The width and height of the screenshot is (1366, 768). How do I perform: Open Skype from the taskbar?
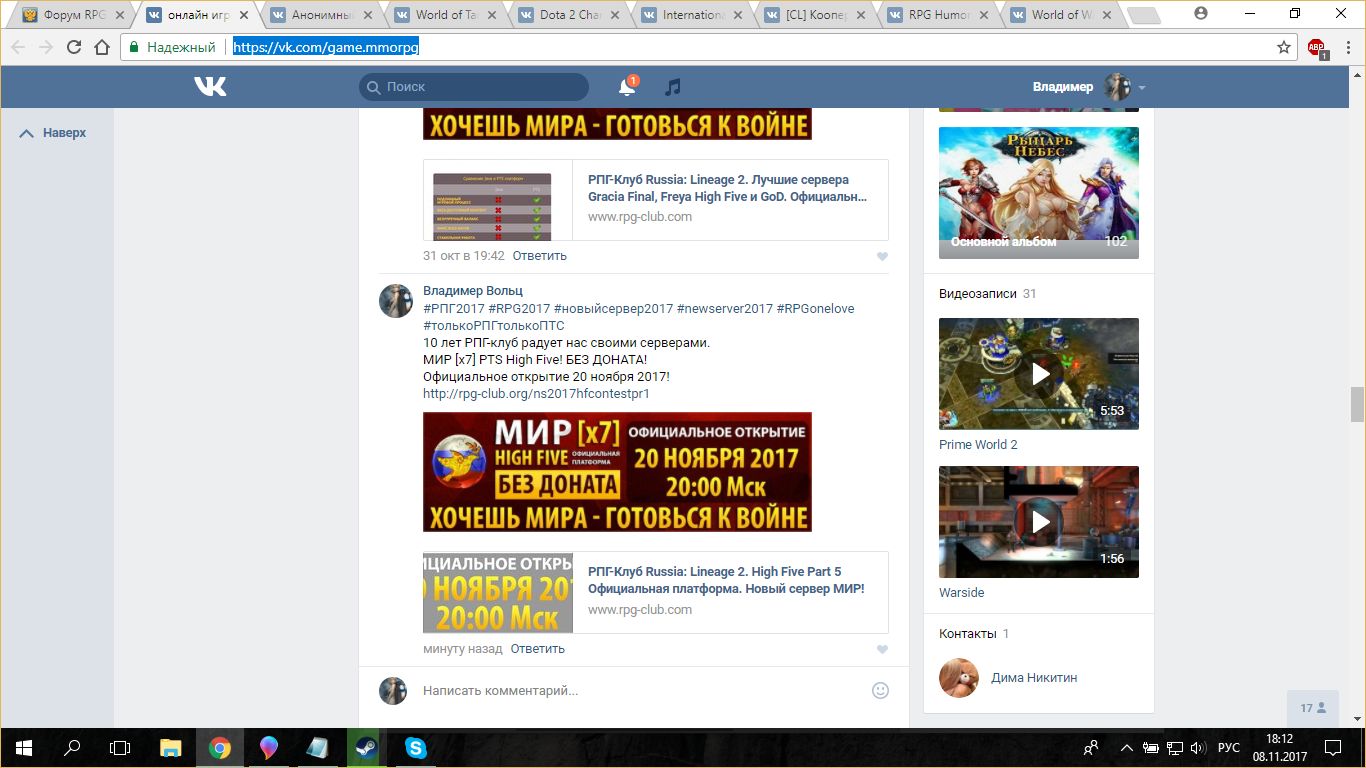click(x=416, y=747)
